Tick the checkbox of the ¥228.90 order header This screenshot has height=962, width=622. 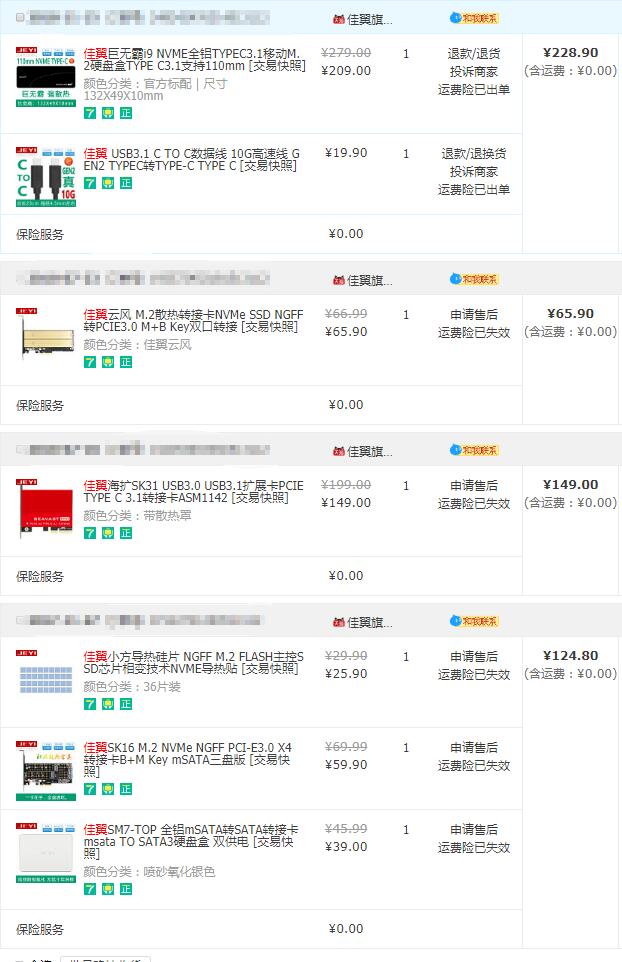pyautogui.click(x=20, y=17)
